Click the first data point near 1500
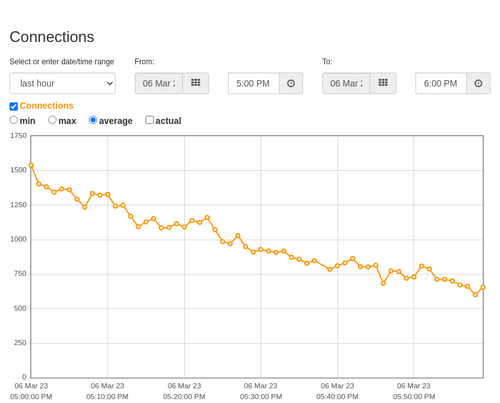The image size is (500, 403). [31, 165]
